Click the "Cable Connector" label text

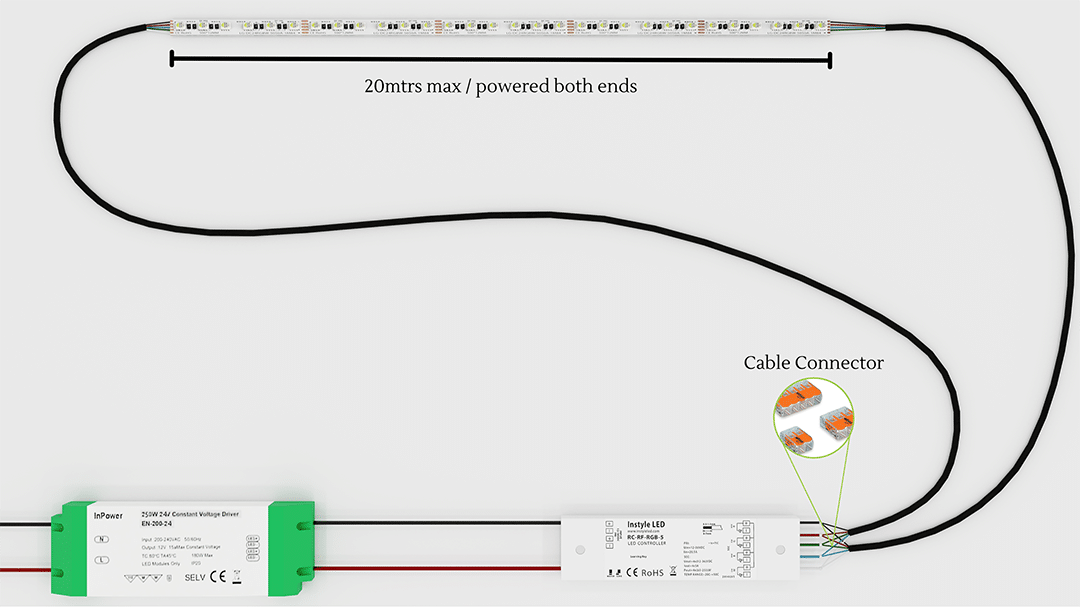coord(813,362)
